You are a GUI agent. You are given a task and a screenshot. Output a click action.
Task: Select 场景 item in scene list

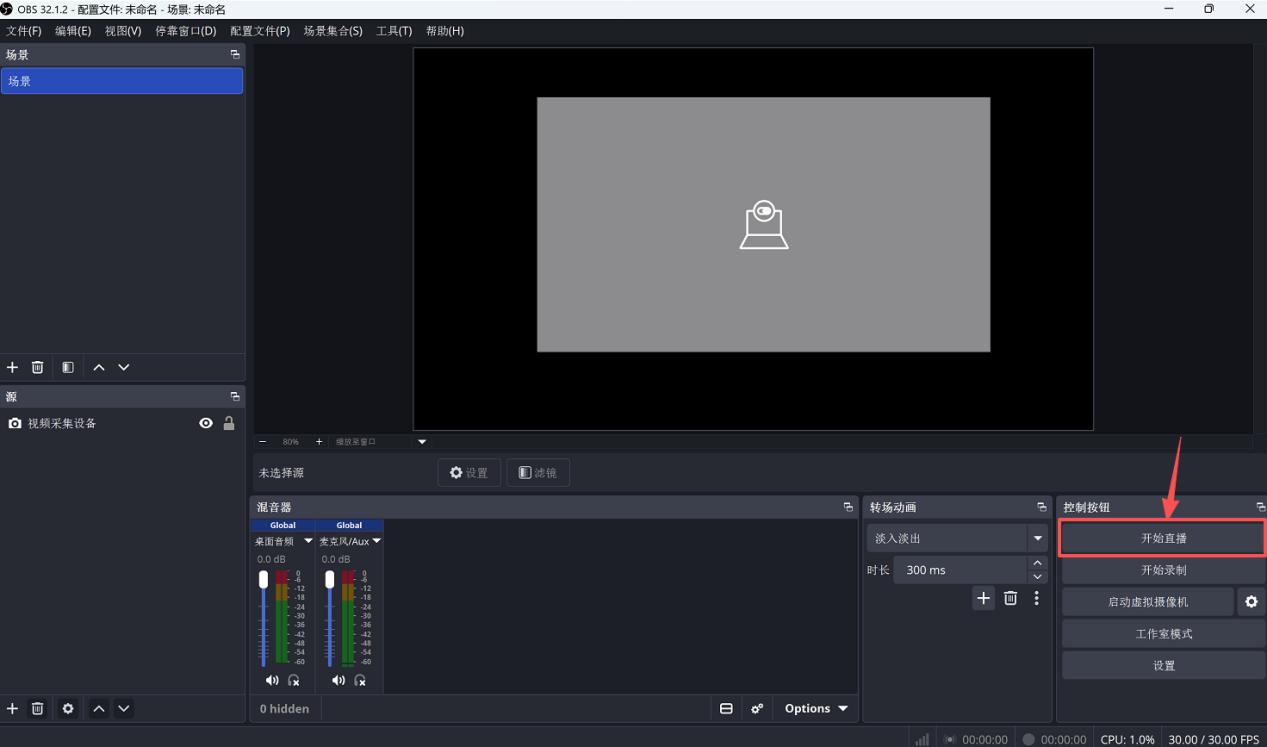point(122,81)
